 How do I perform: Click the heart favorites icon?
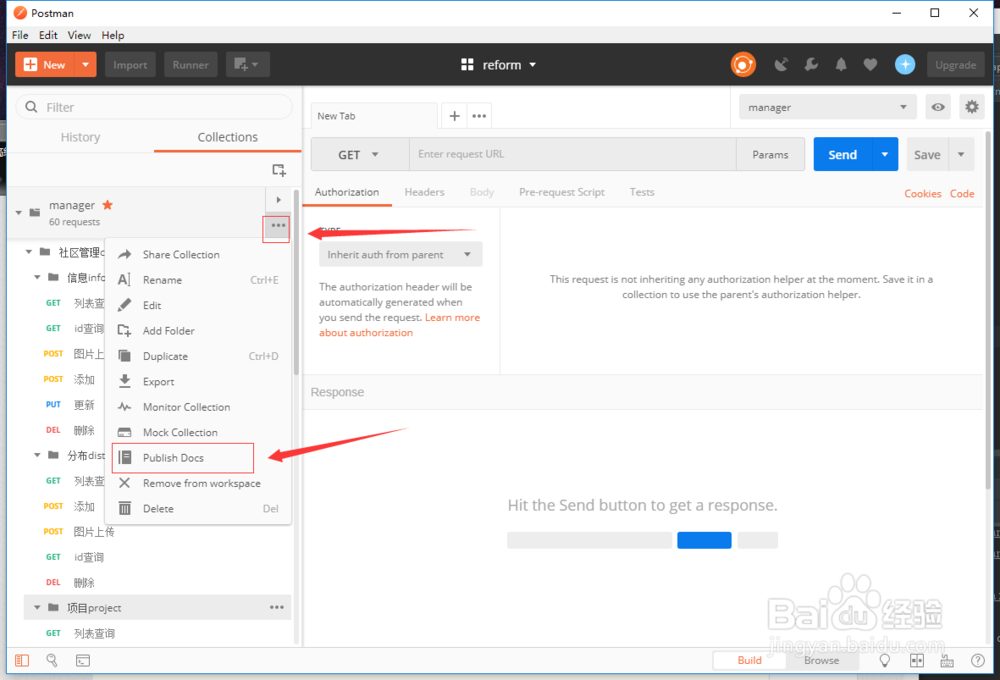[871, 64]
